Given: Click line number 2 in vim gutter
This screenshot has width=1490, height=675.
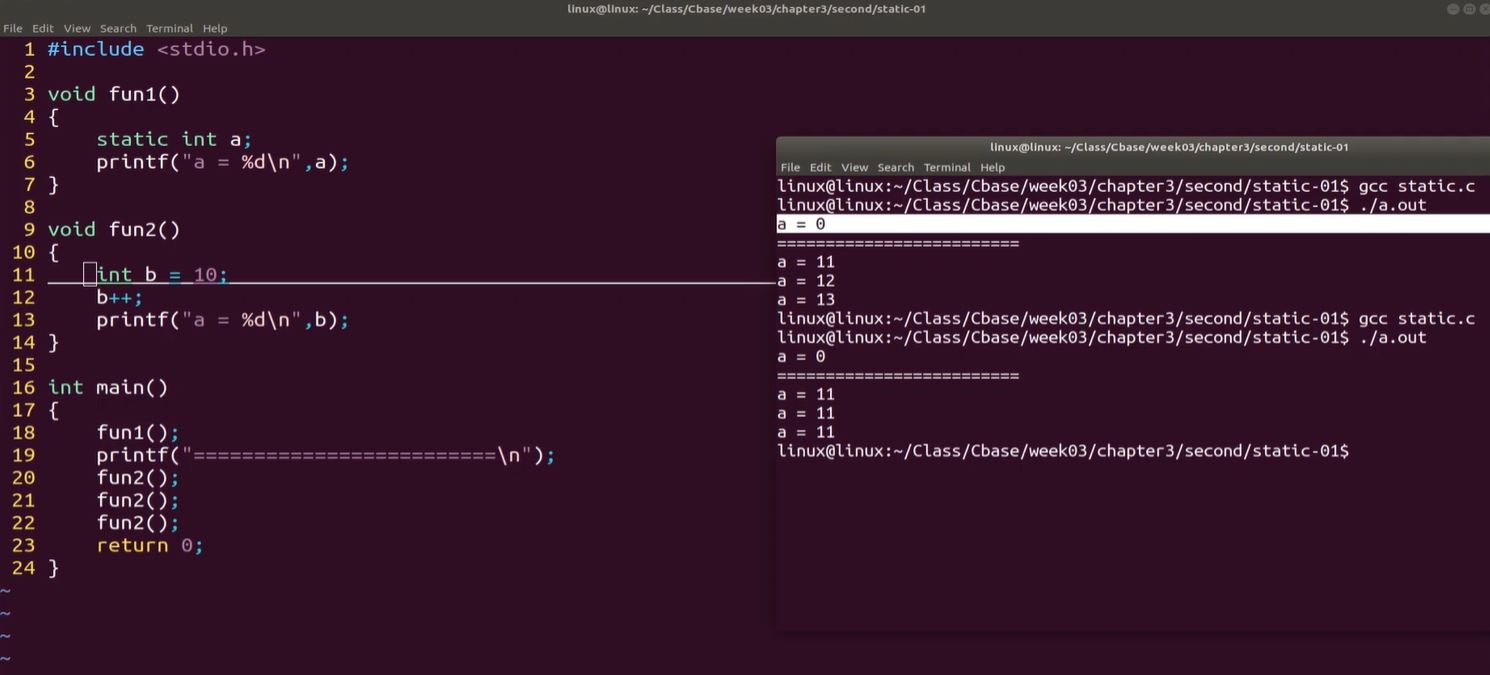Looking at the screenshot, I should [x=30, y=72].
